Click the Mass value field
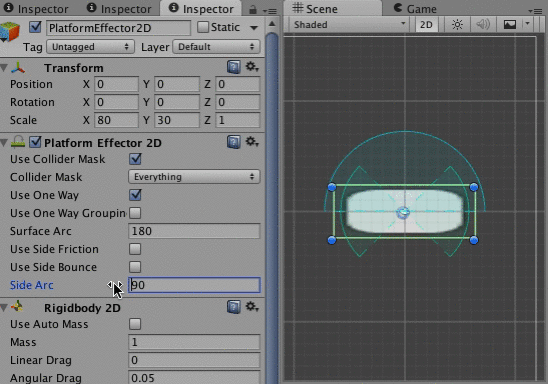The width and height of the screenshot is (548, 384). tap(194, 342)
